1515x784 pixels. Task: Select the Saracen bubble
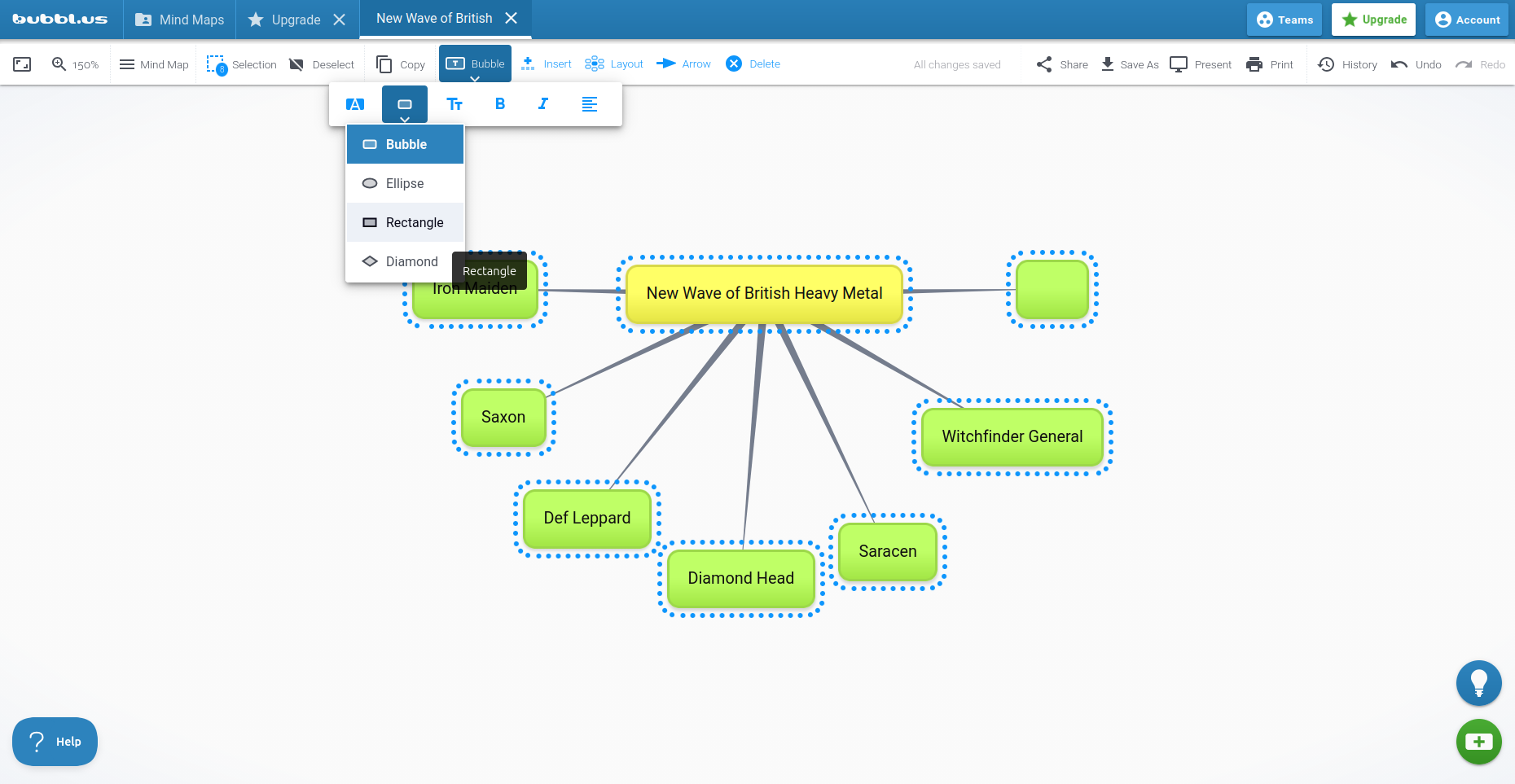(888, 551)
